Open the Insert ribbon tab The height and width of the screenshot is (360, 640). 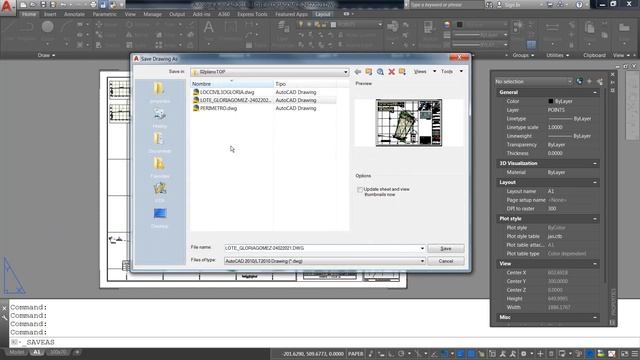point(50,14)
